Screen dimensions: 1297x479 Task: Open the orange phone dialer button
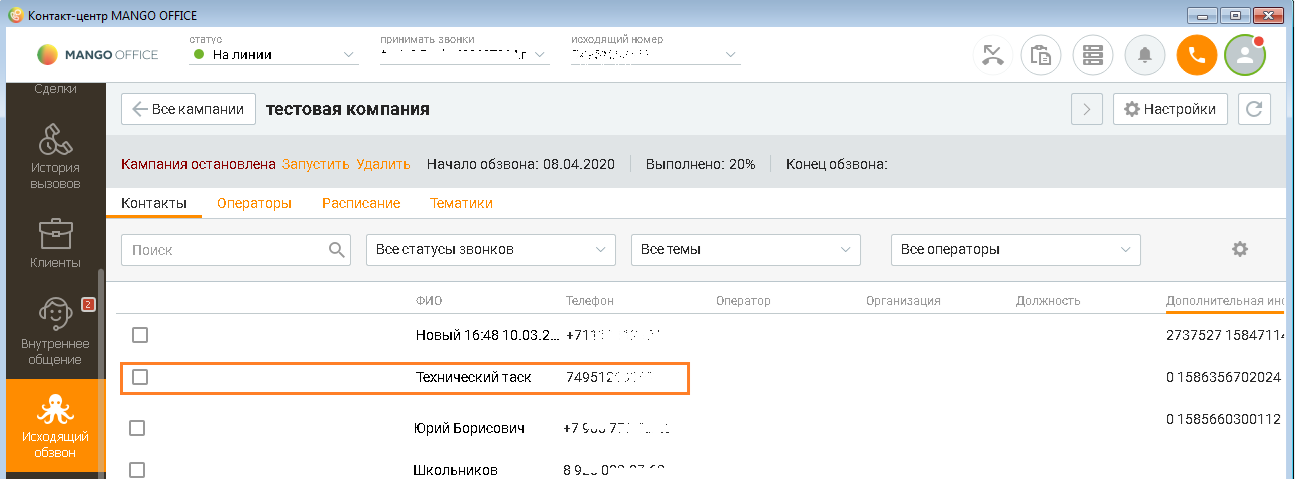(1197, 55)
